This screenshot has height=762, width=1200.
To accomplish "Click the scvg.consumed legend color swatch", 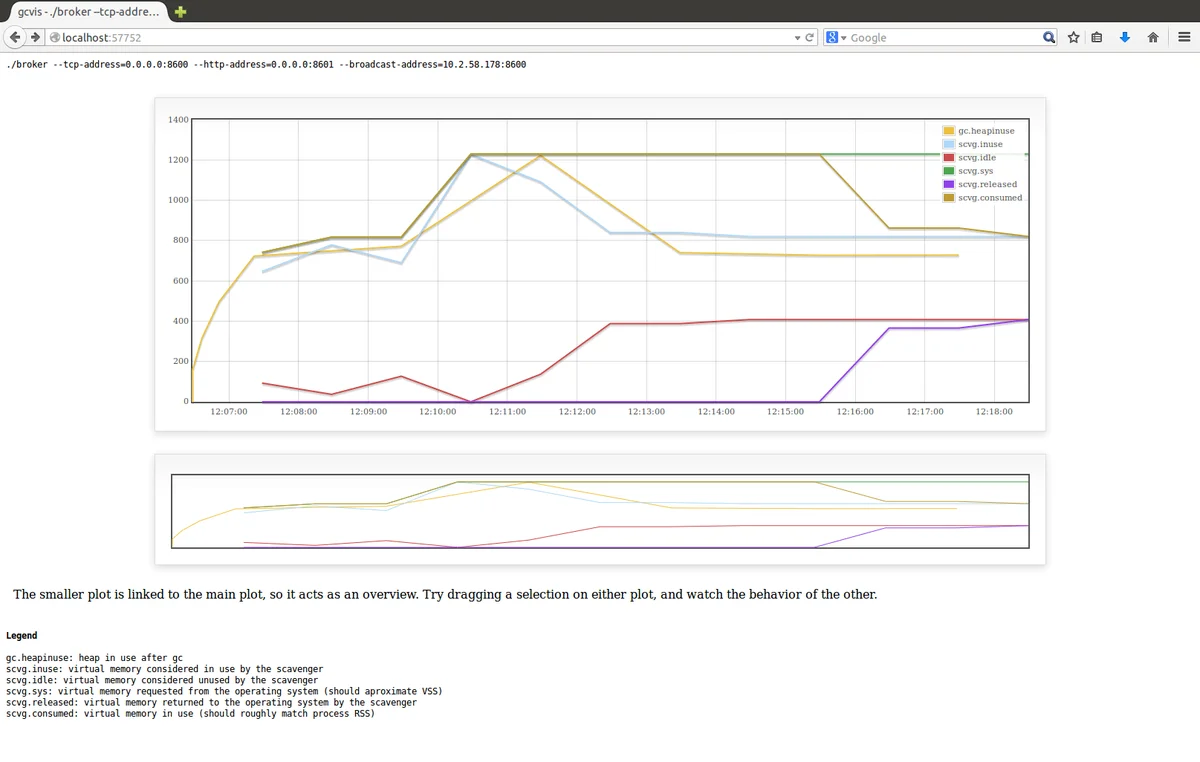I will pos(949,198).
